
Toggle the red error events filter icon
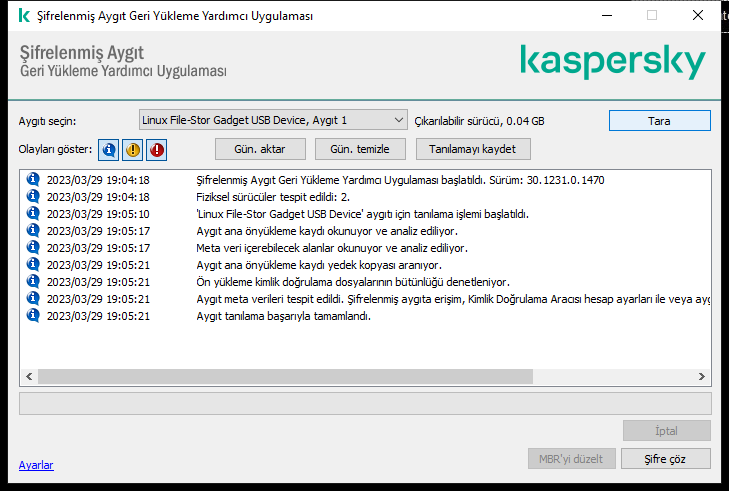tap(157, 150)
